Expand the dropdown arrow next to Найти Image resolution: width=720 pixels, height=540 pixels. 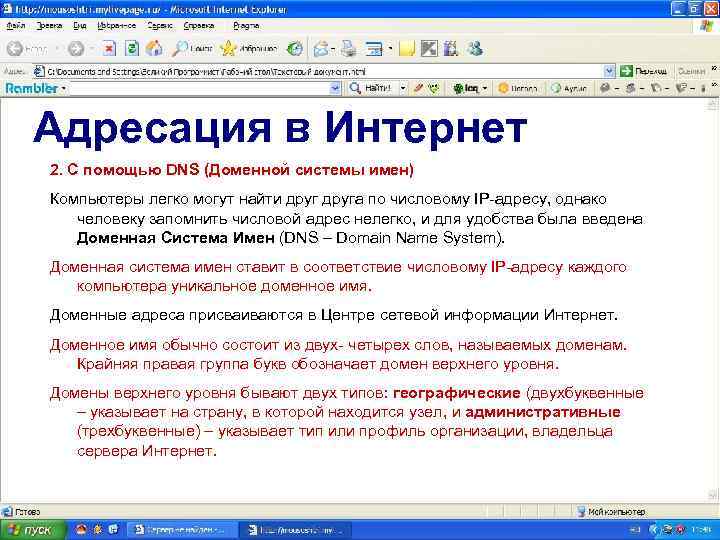tap(403, 88)
